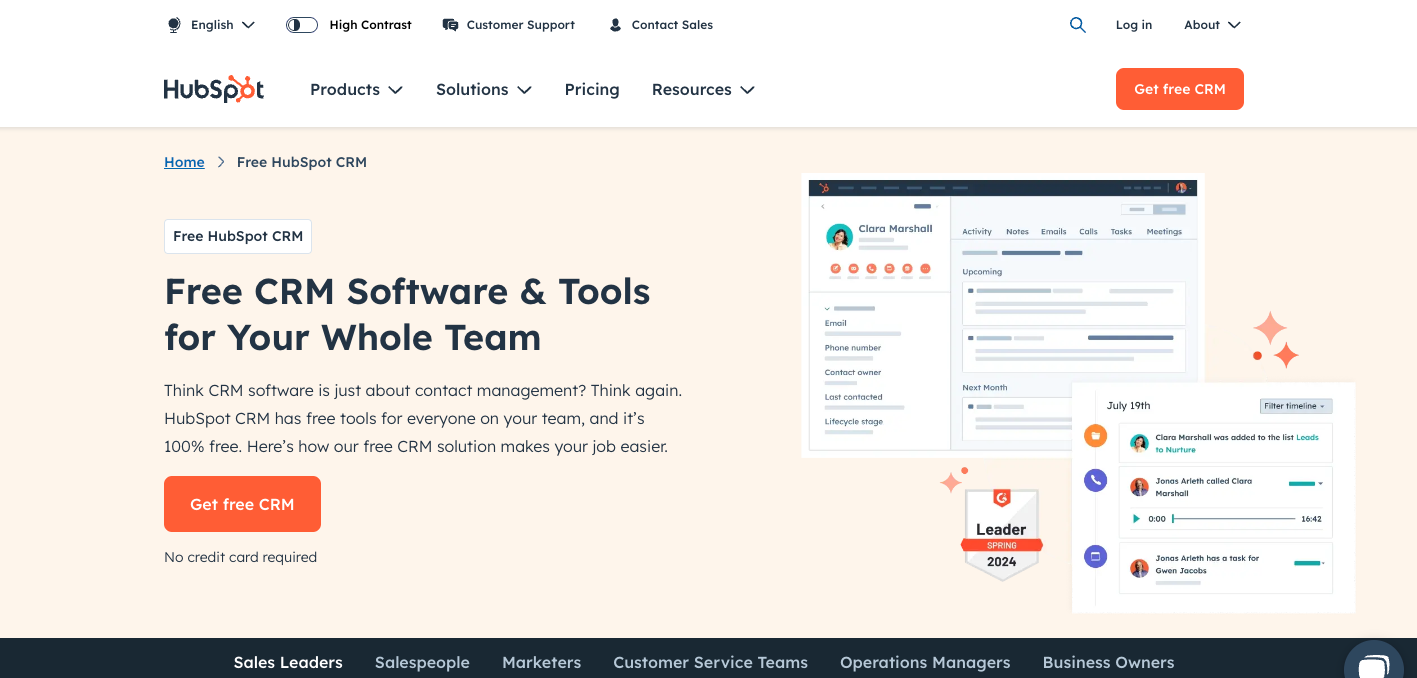Select the Marketers tab

click(x=541, y=662)
